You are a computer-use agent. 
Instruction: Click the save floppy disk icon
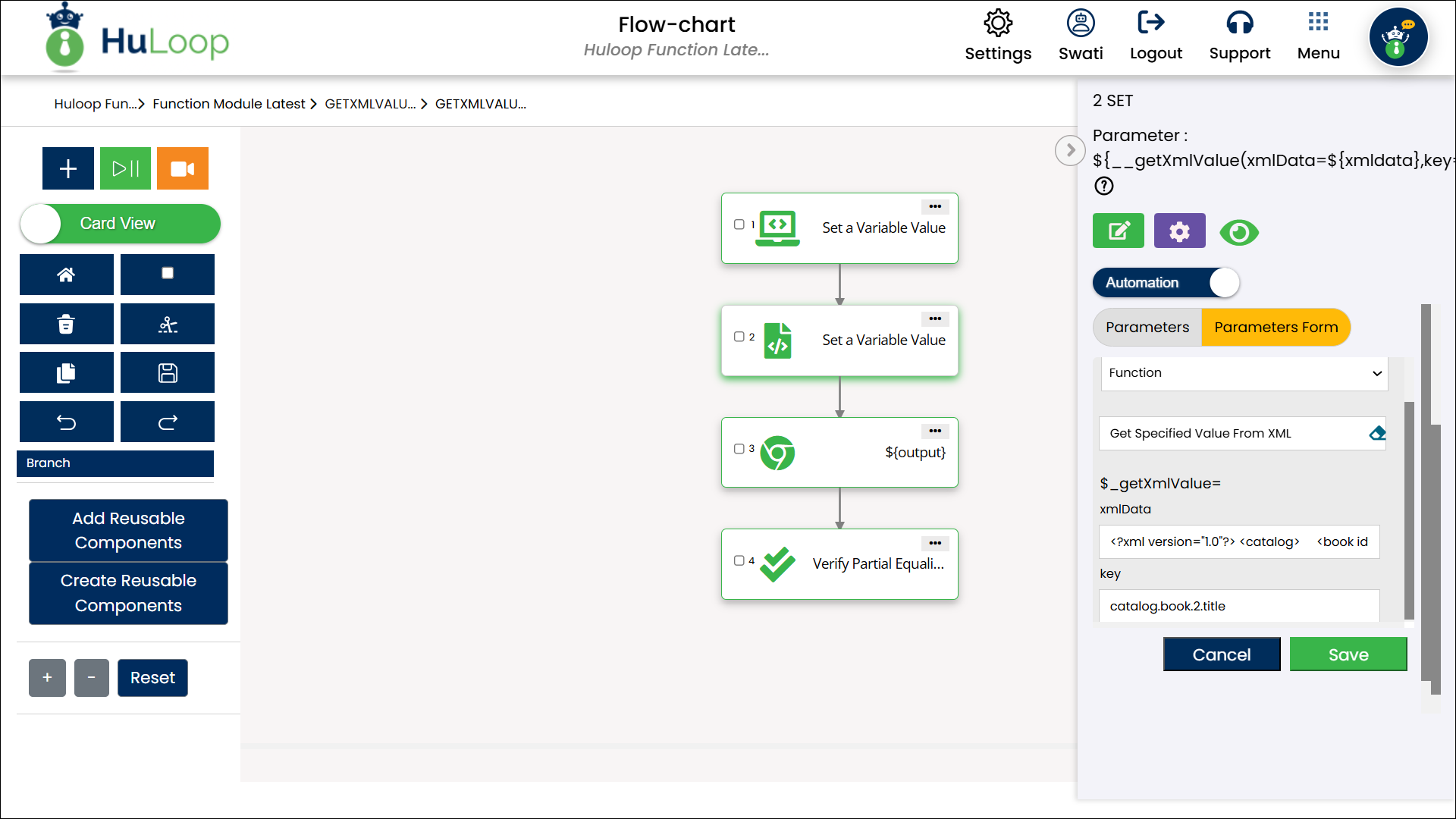click(168, 373)
